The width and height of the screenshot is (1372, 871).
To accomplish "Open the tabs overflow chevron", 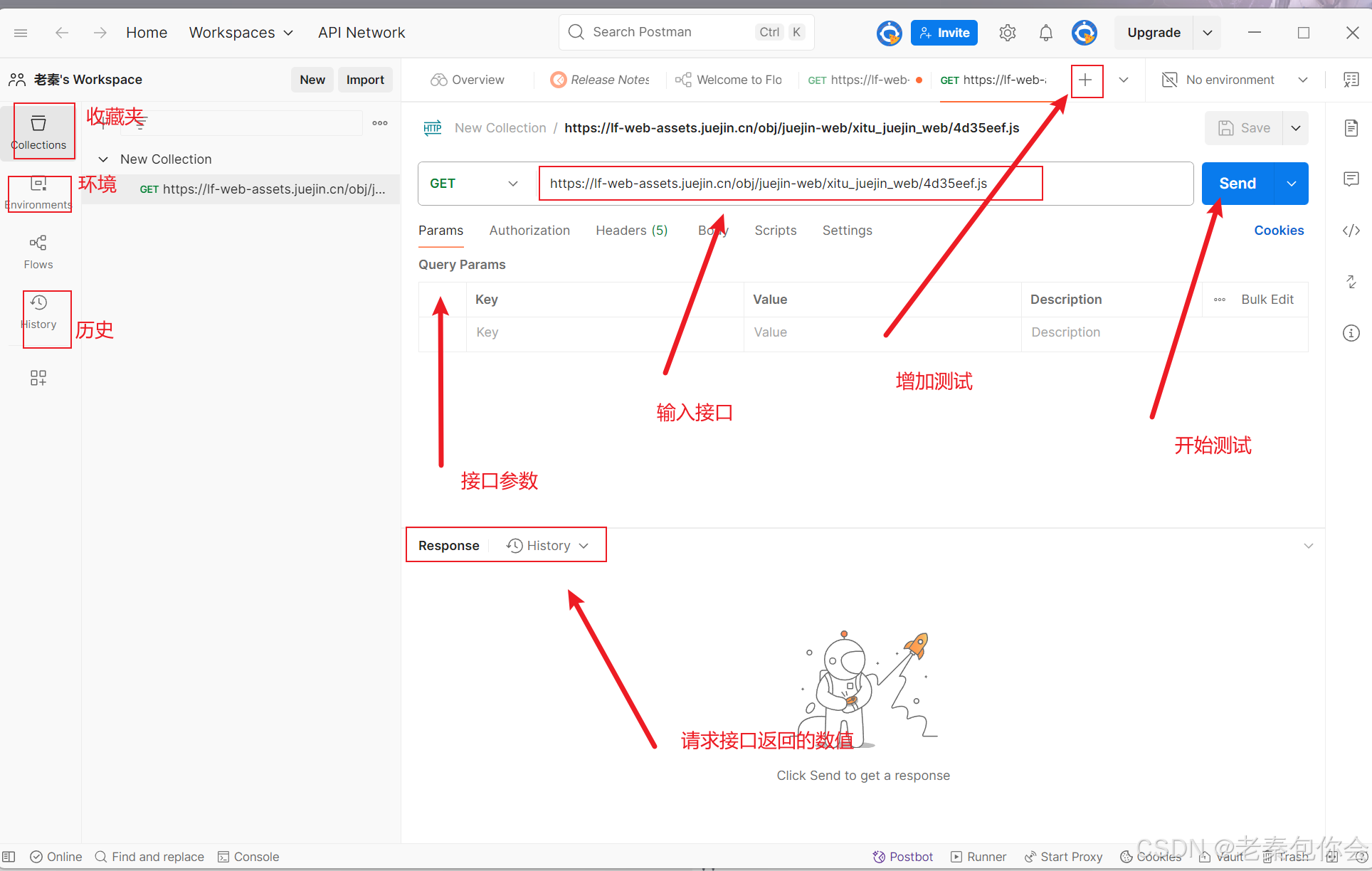I will 1124,80.
